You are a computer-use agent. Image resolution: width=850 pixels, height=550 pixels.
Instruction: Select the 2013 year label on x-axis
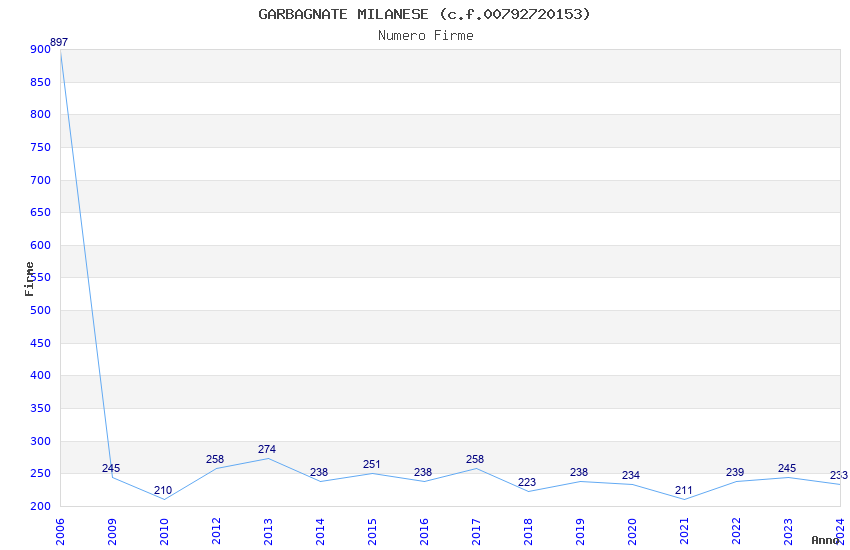tap(268, 532)
